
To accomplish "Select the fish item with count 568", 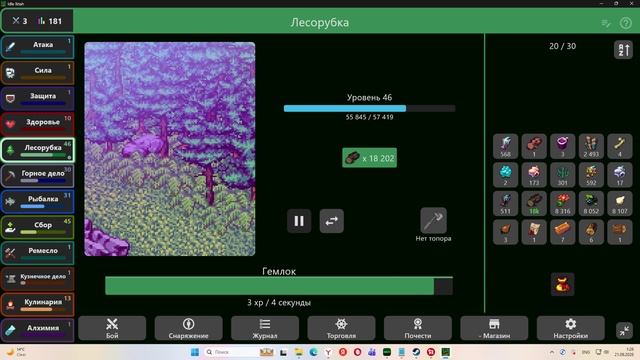I will coord(505,146).
